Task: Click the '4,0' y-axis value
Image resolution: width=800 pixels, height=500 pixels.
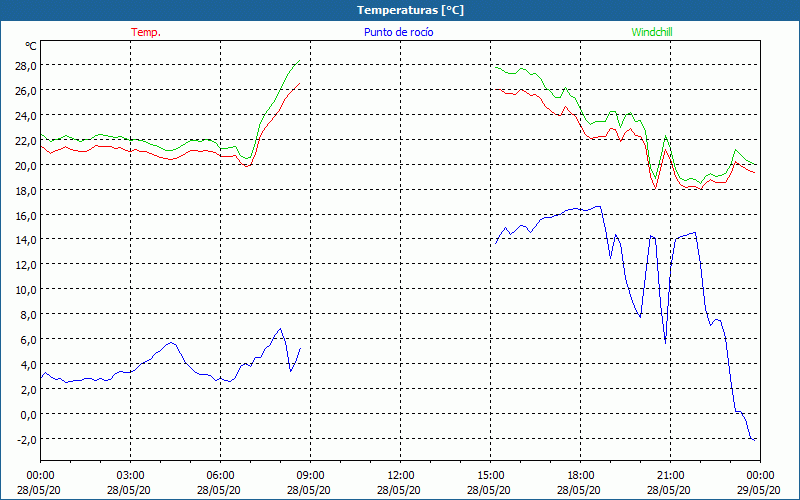Action: click(28, 365)
